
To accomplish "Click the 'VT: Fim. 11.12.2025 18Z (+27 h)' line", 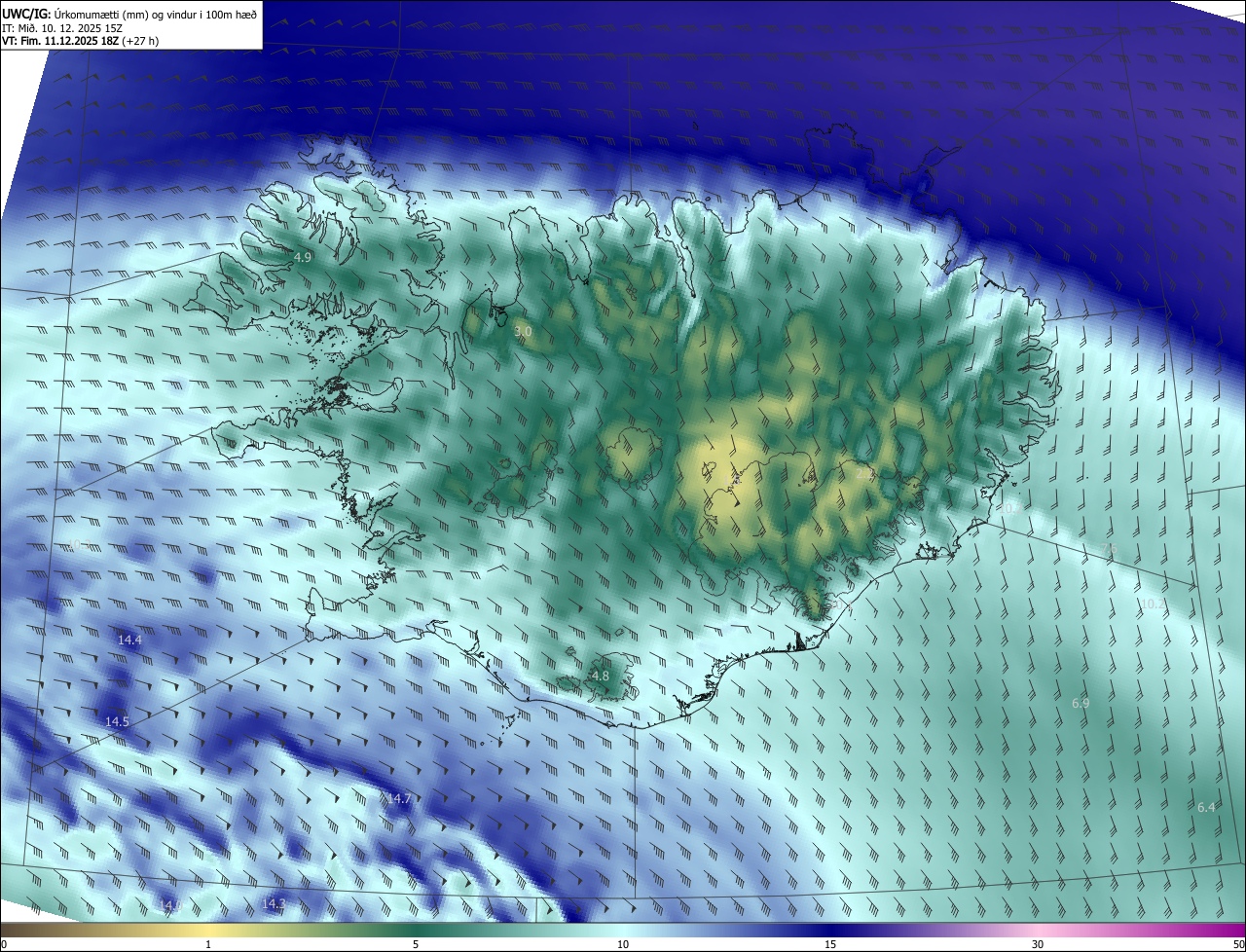I will point(81,41).
